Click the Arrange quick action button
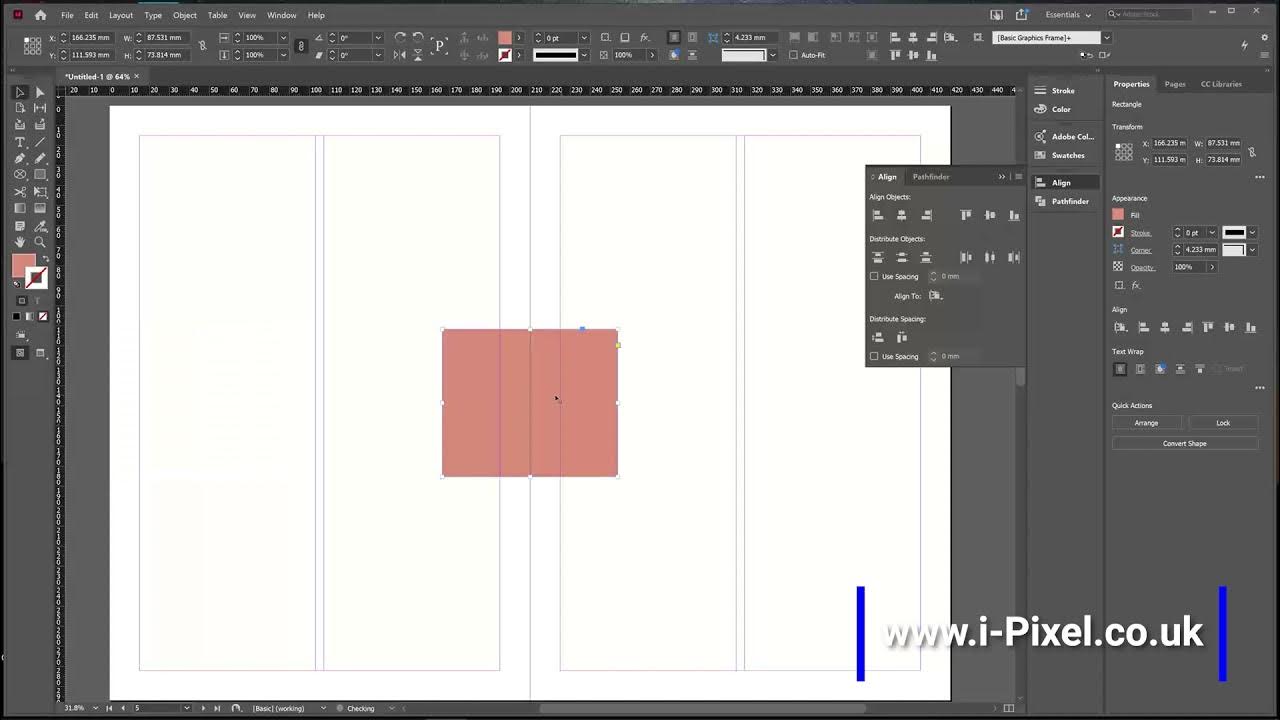This screenshot has height=720, width=1280. 1146,423
